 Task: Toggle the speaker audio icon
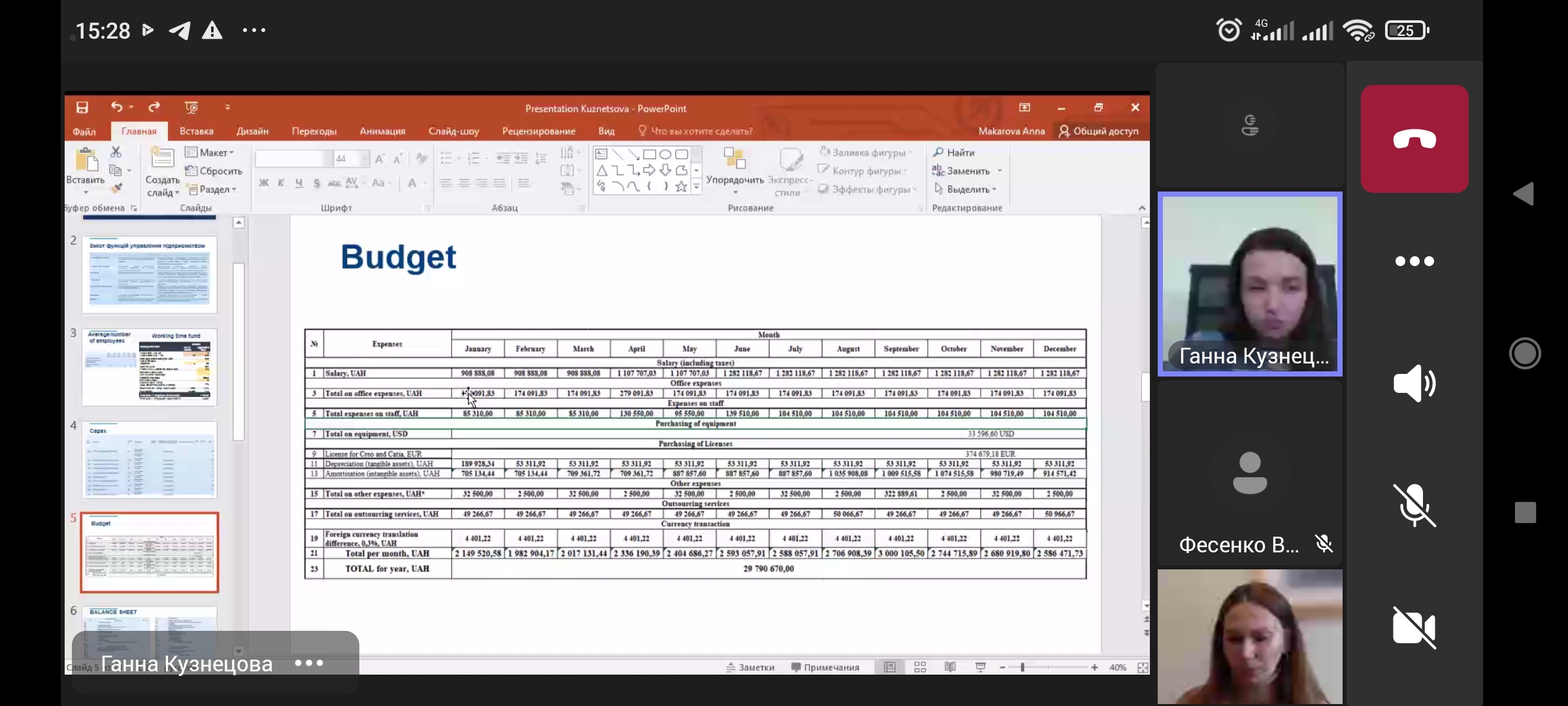1414,383
